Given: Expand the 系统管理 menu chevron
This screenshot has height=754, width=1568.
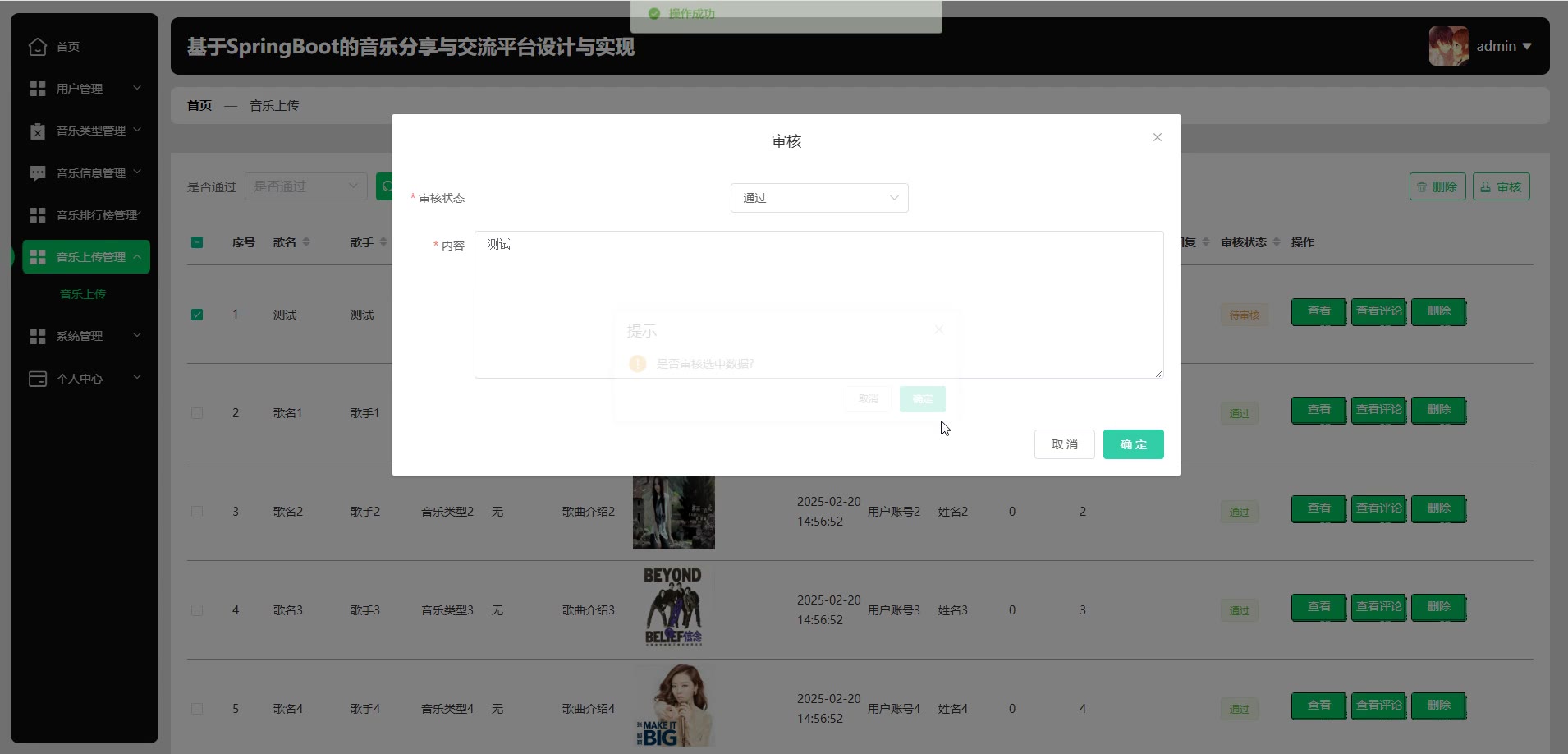Looking at the screenshot, I should pos(137,335).
